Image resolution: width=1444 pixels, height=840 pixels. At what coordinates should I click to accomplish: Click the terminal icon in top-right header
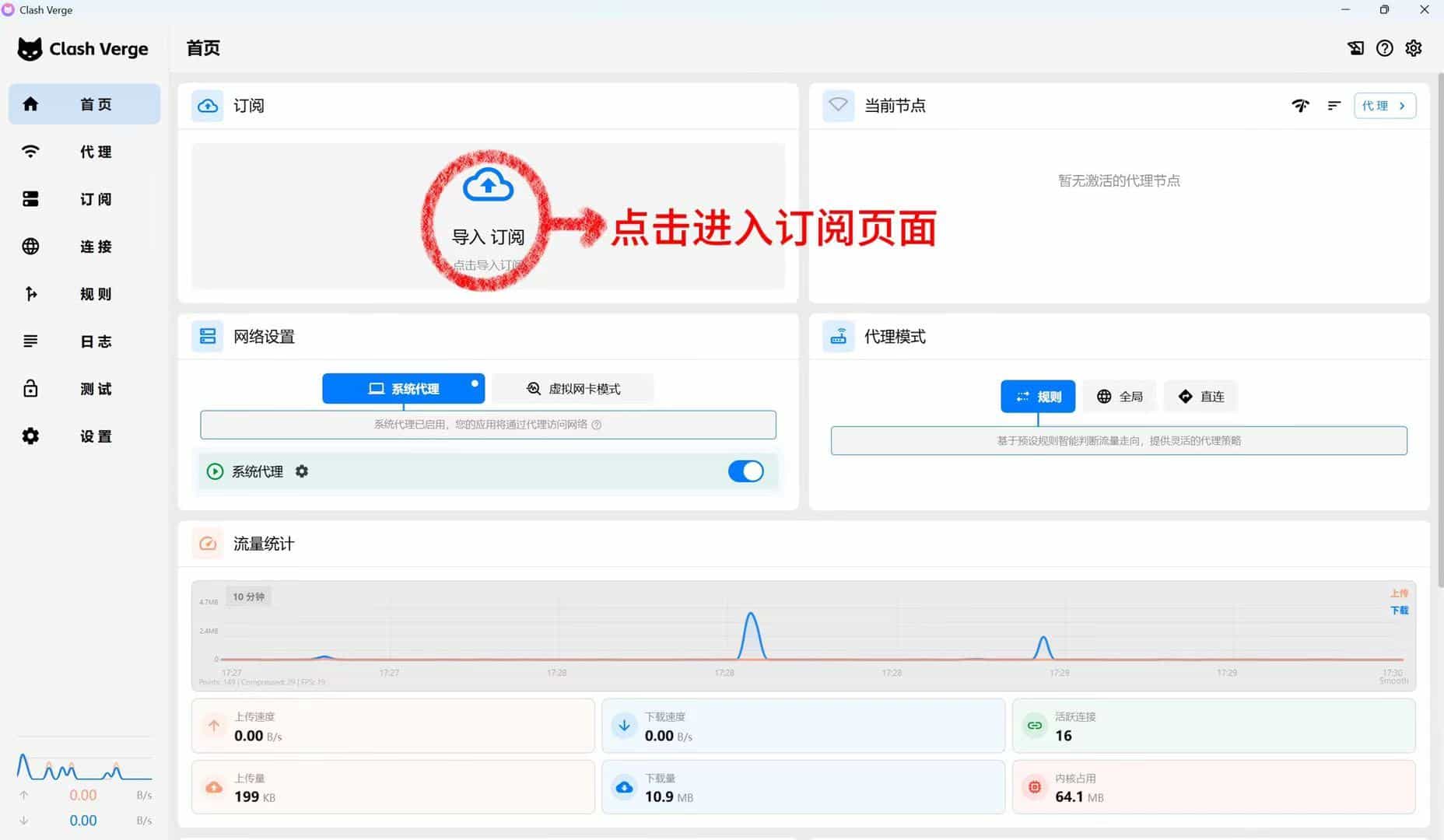click(x=1355, y=48)
